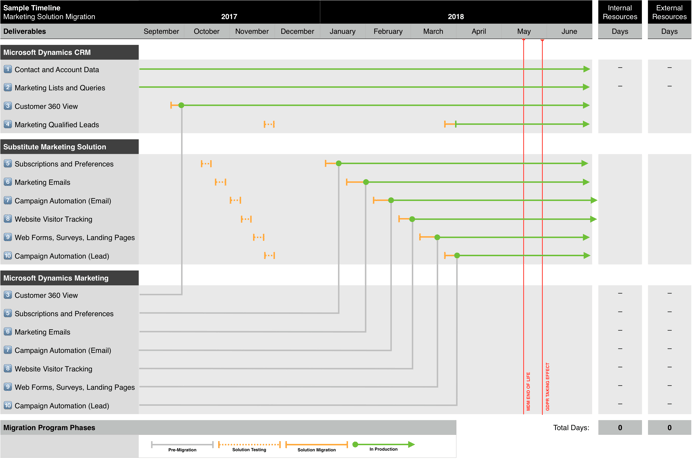This screenshot has width=692, height=459.
Task: Click the External Resources total value 0
Action: (669, 427)
